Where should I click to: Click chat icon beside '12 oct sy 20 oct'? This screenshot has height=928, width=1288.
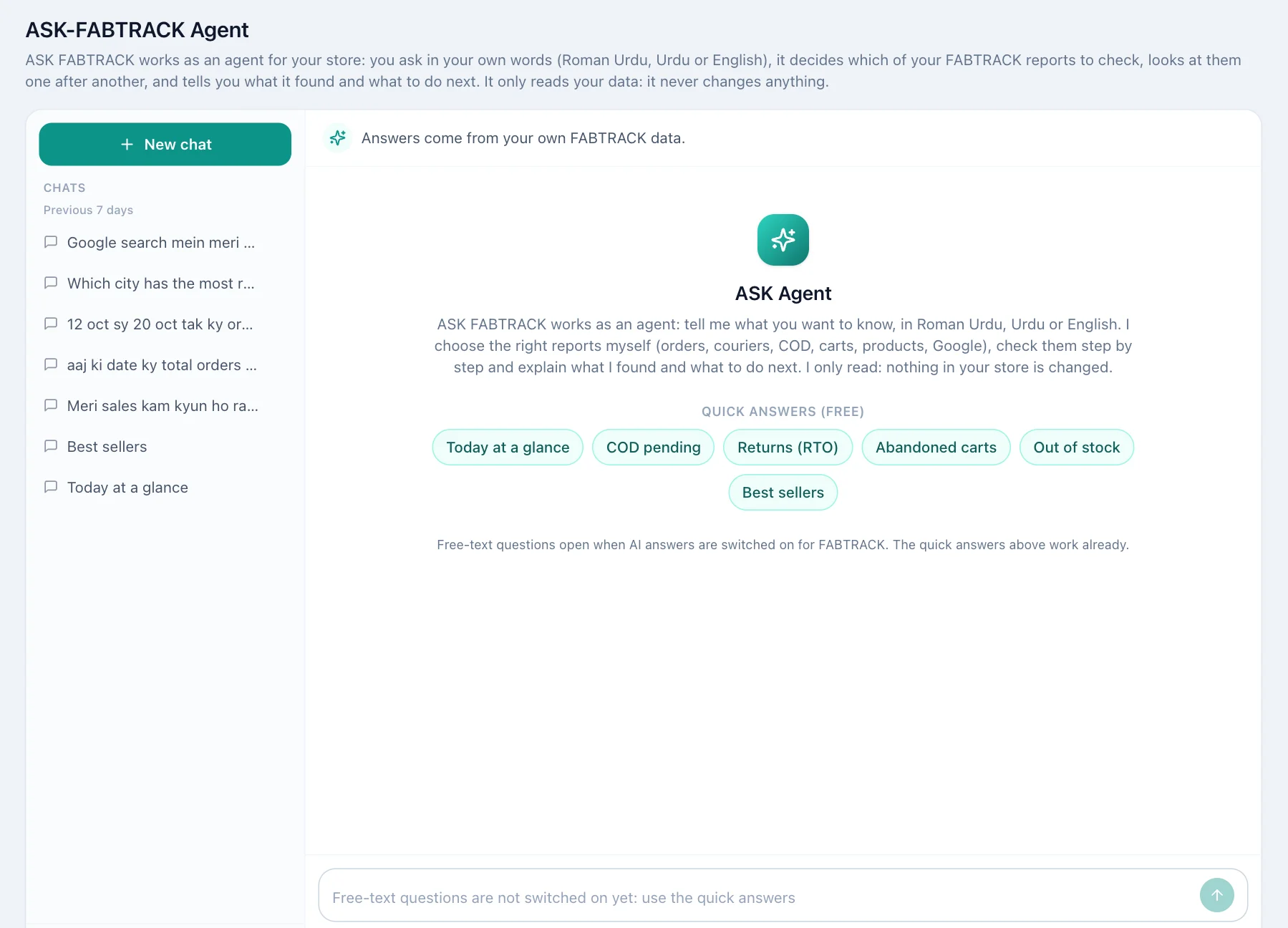(x=51, y=324)
